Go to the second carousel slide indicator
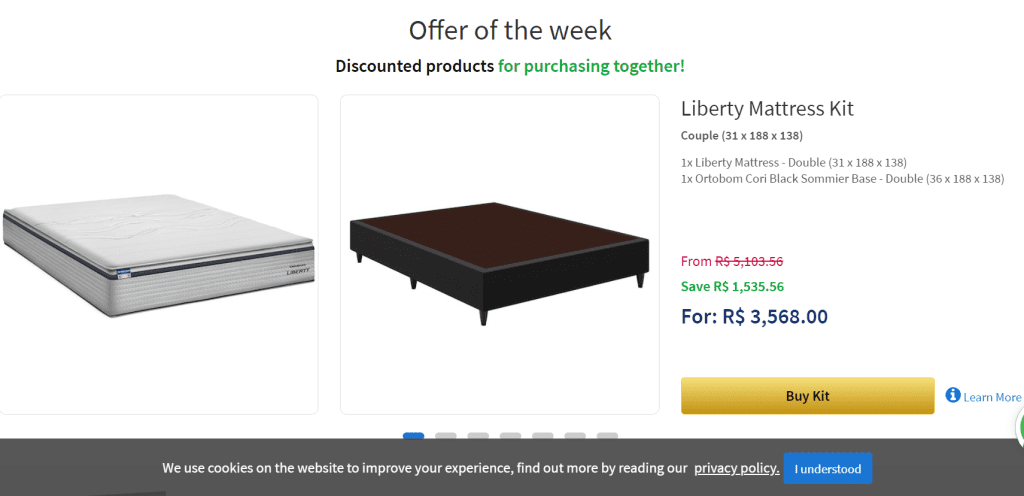Viewport: 1024px width, 496px height. [x=446, y=436]
